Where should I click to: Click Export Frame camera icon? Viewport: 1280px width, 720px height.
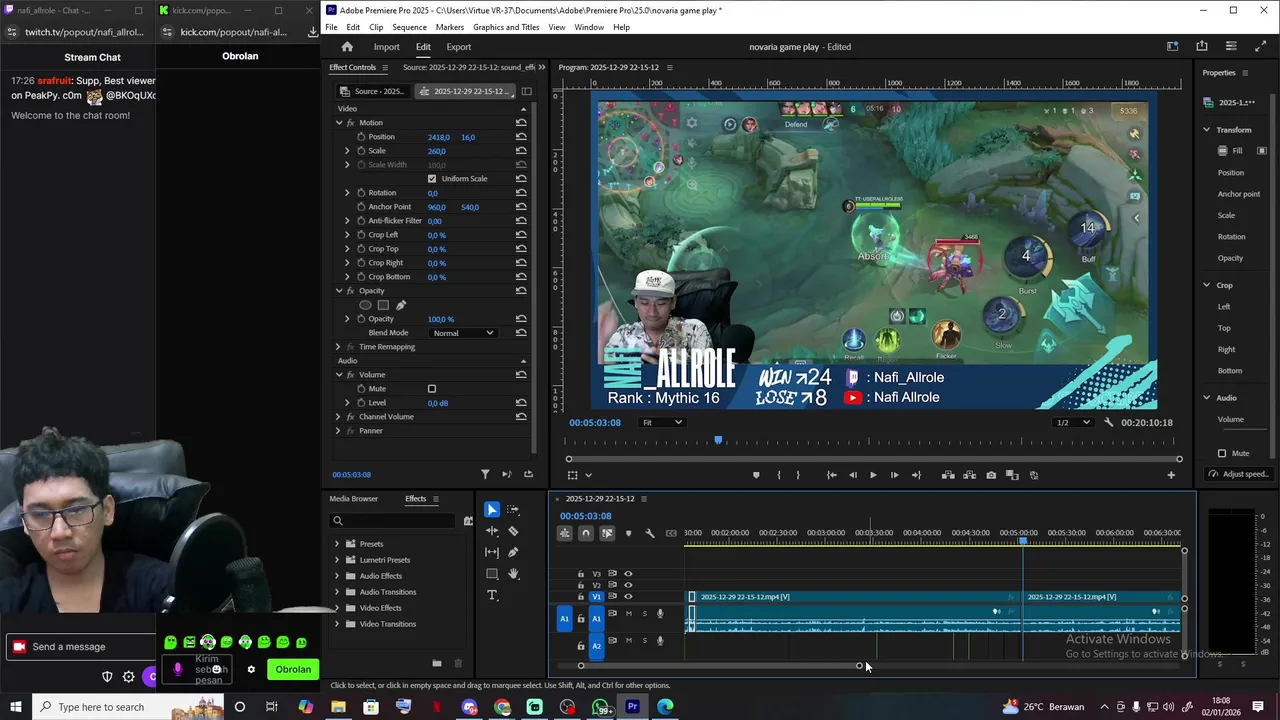(x=991, y=475)
